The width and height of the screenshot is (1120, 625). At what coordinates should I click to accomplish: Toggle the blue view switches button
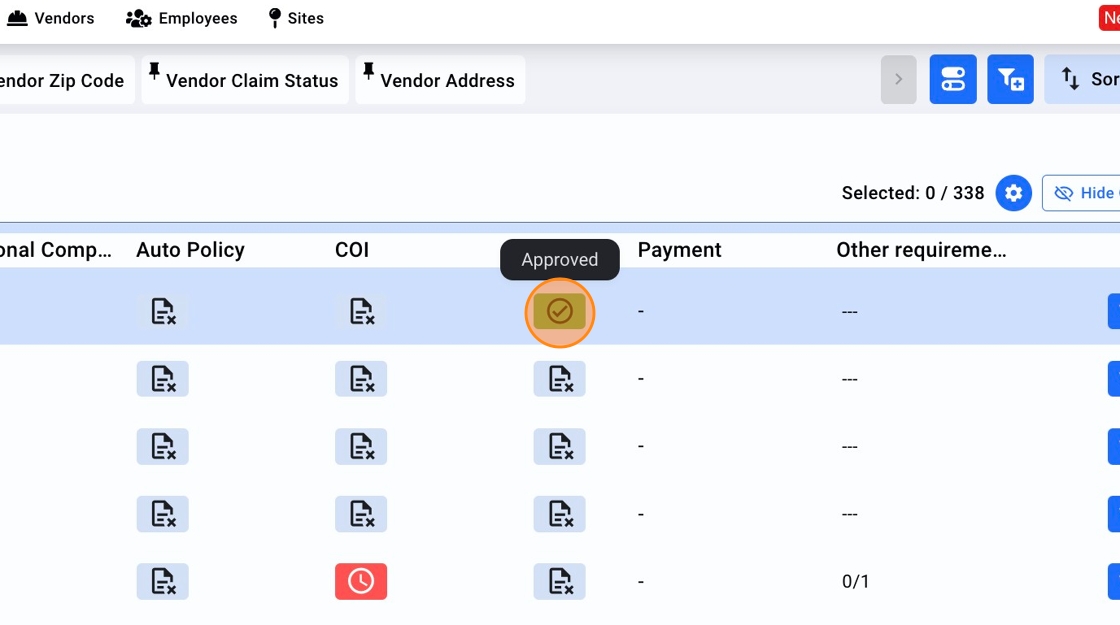[952, 80]
